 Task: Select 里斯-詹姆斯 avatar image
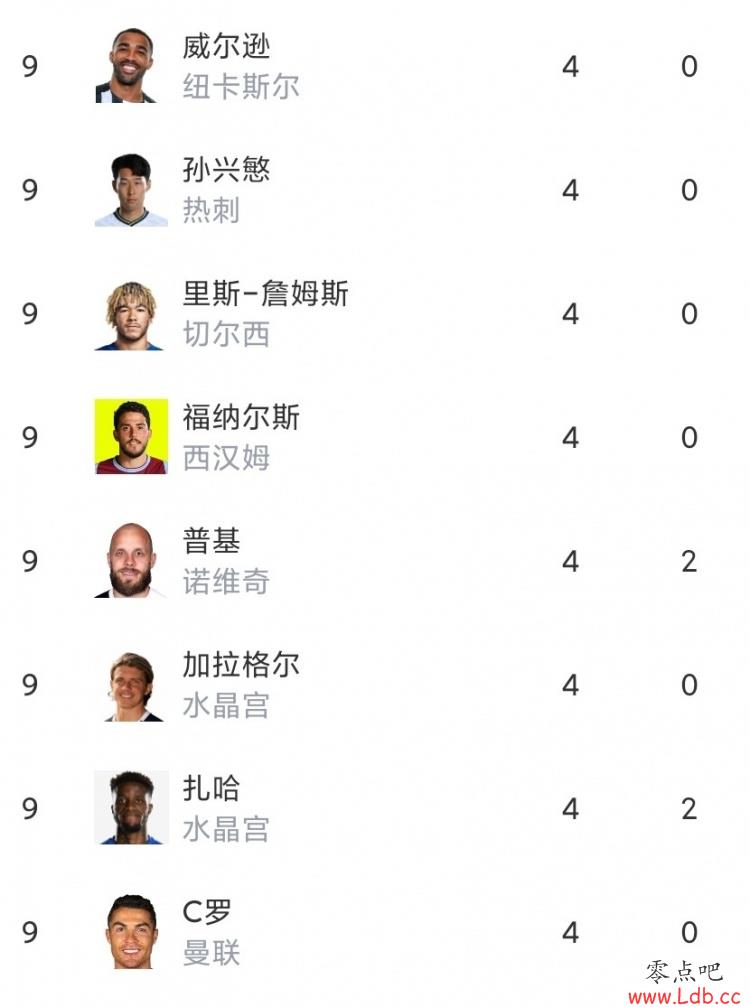tap(131, 313)
